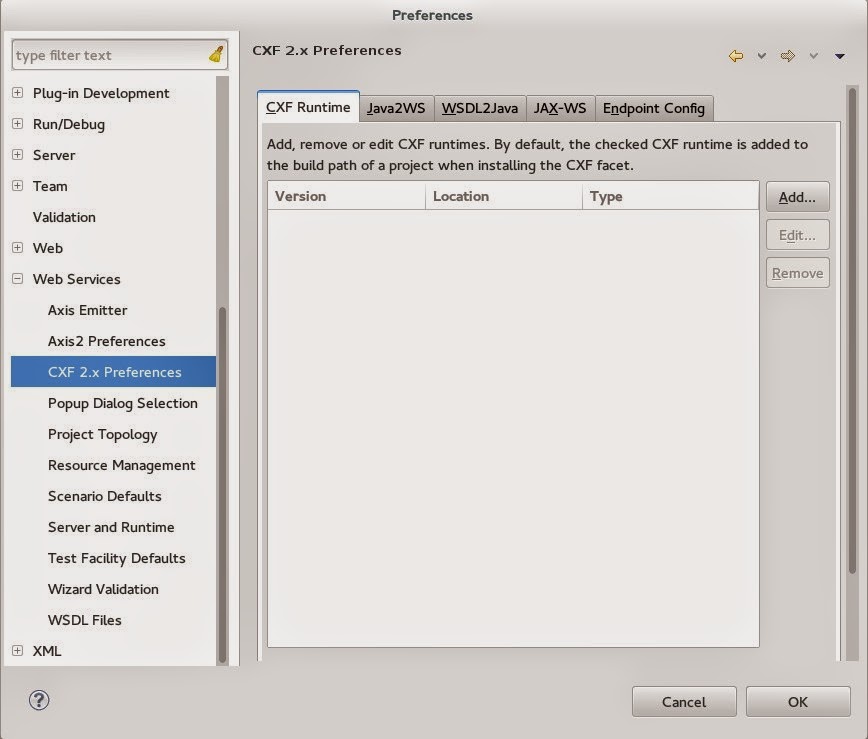Open Scenario Defaults page
This screenshot has height=739, width=868.
click(x=105, y=496)
